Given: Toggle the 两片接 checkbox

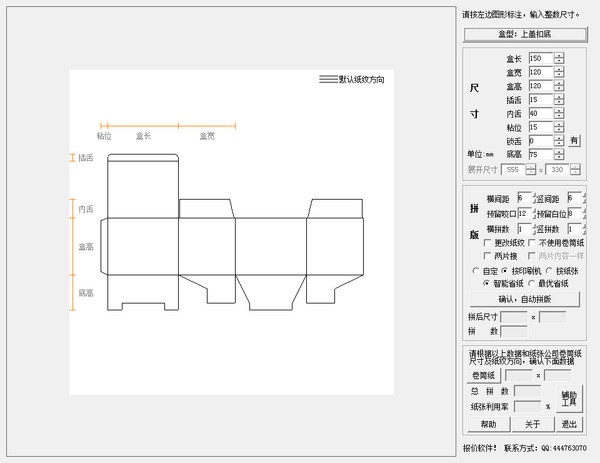Looking at the screenshot, I should [x=489, y=256].
